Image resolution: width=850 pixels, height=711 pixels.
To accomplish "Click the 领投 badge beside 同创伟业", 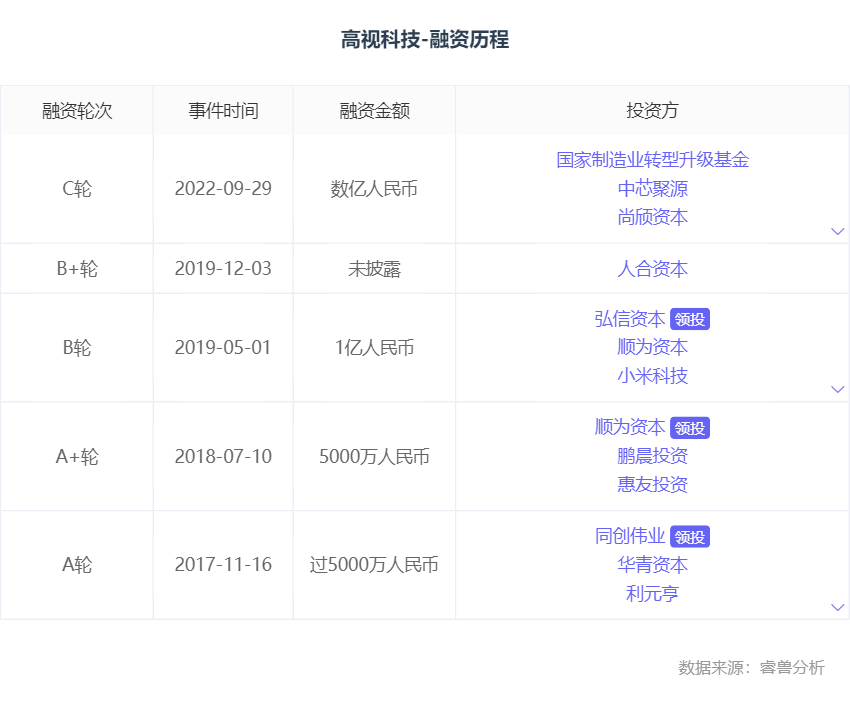I will click(690, 537).
